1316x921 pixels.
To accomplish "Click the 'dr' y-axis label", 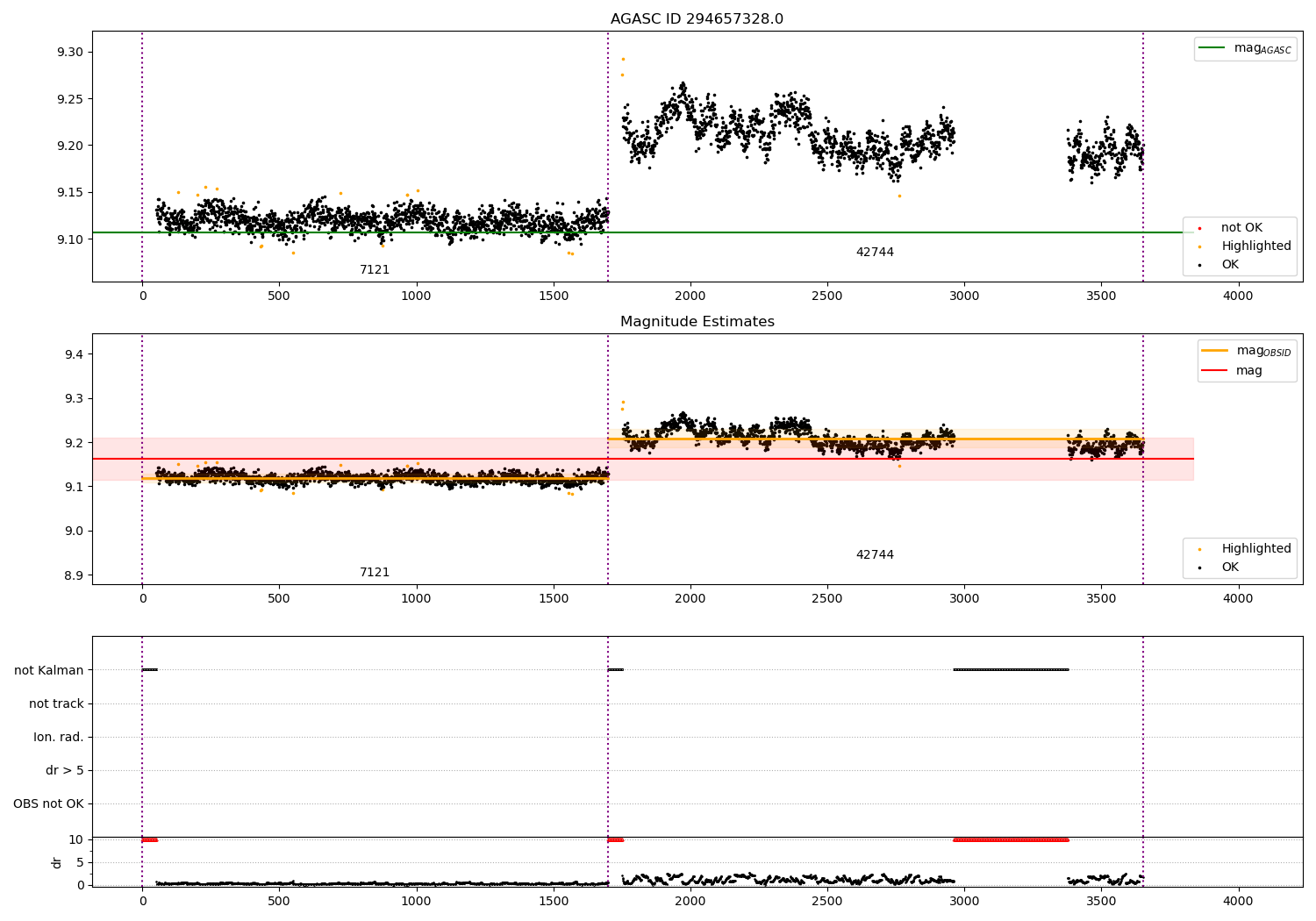I will (x=57, y=862).
